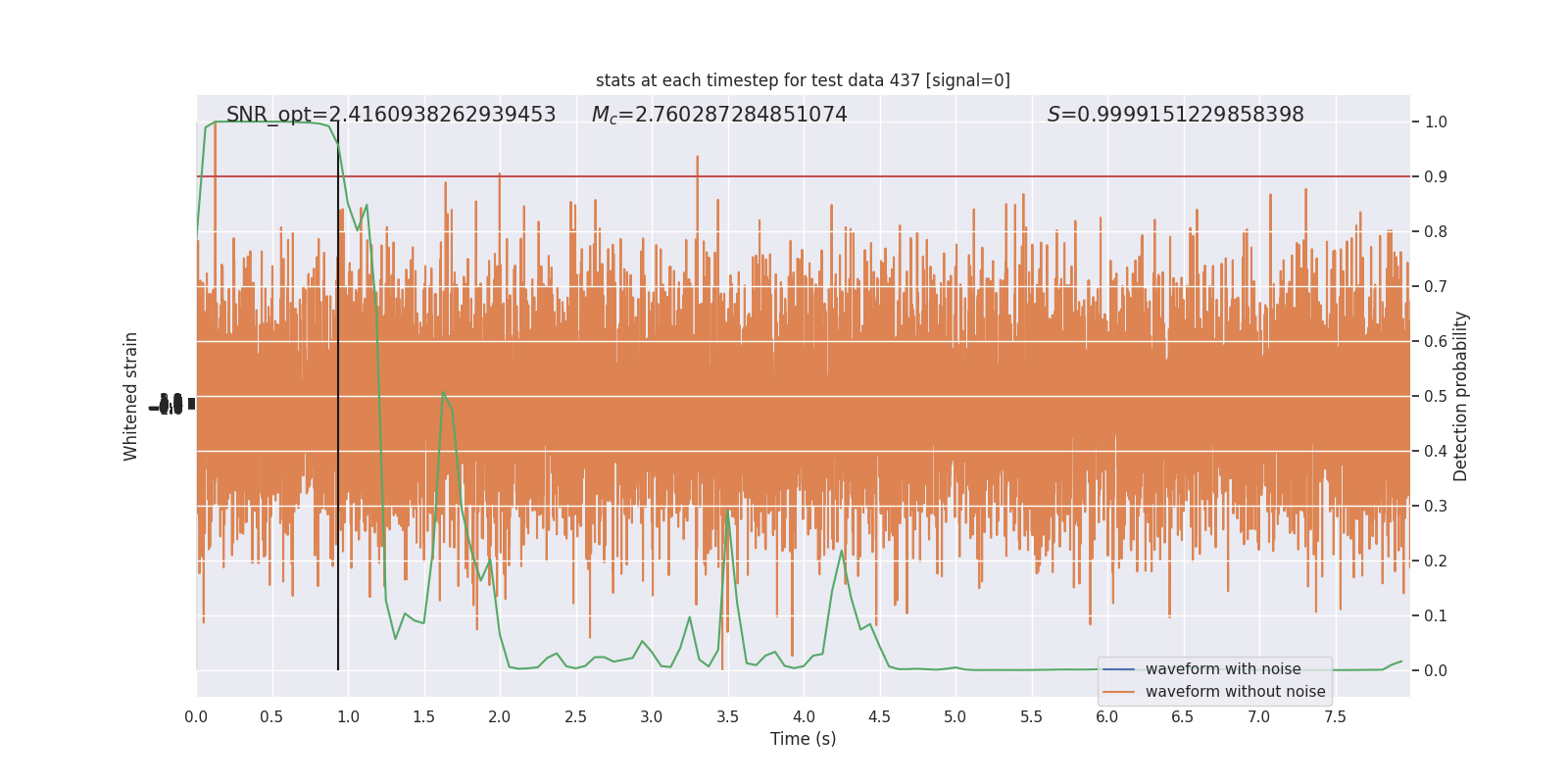Click the 'Detection probability' axis label
Viewport: 1568px width, 784px height.
1461,396
